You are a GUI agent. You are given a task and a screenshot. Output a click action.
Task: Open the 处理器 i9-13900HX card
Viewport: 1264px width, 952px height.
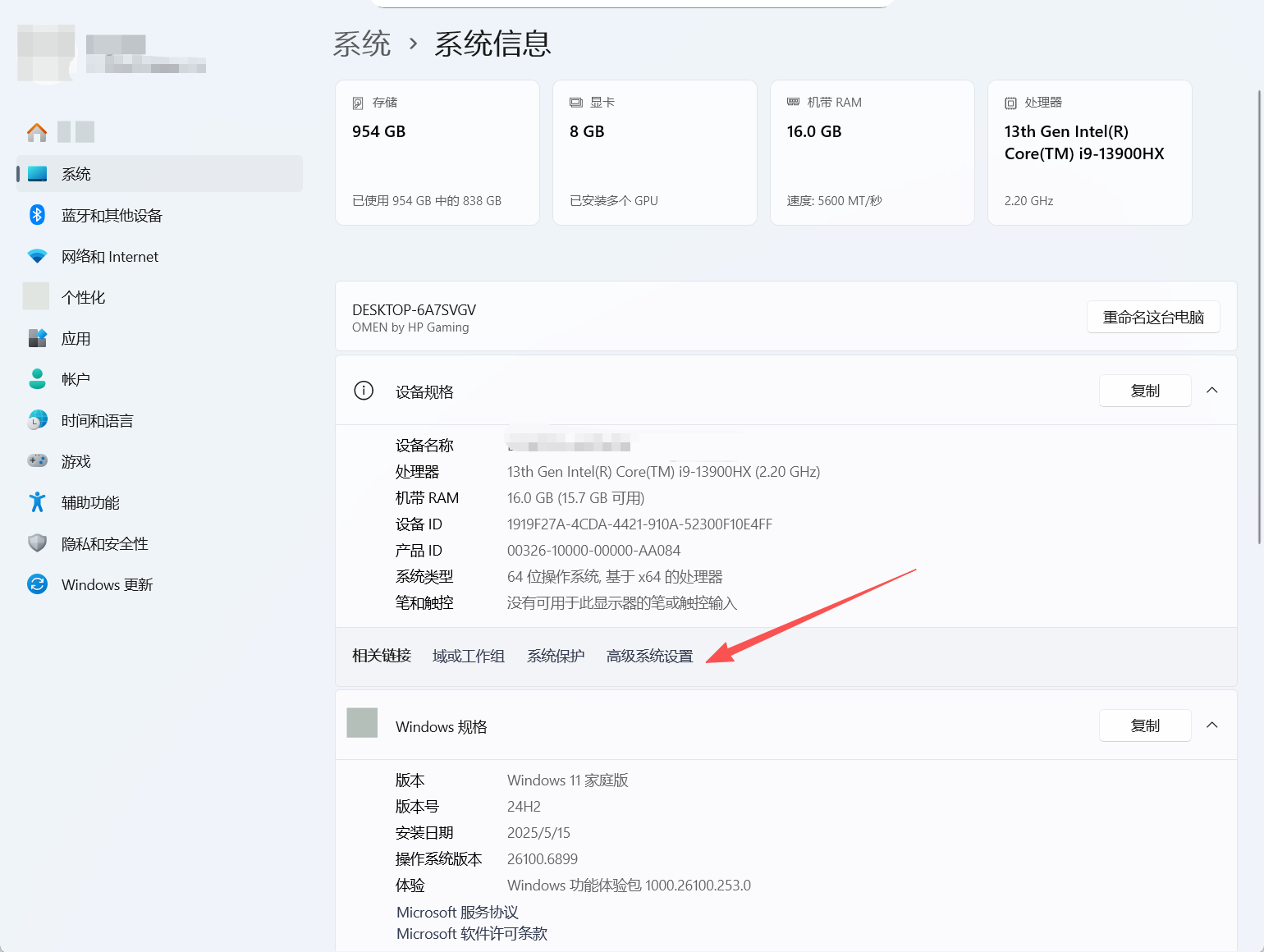1090,153
